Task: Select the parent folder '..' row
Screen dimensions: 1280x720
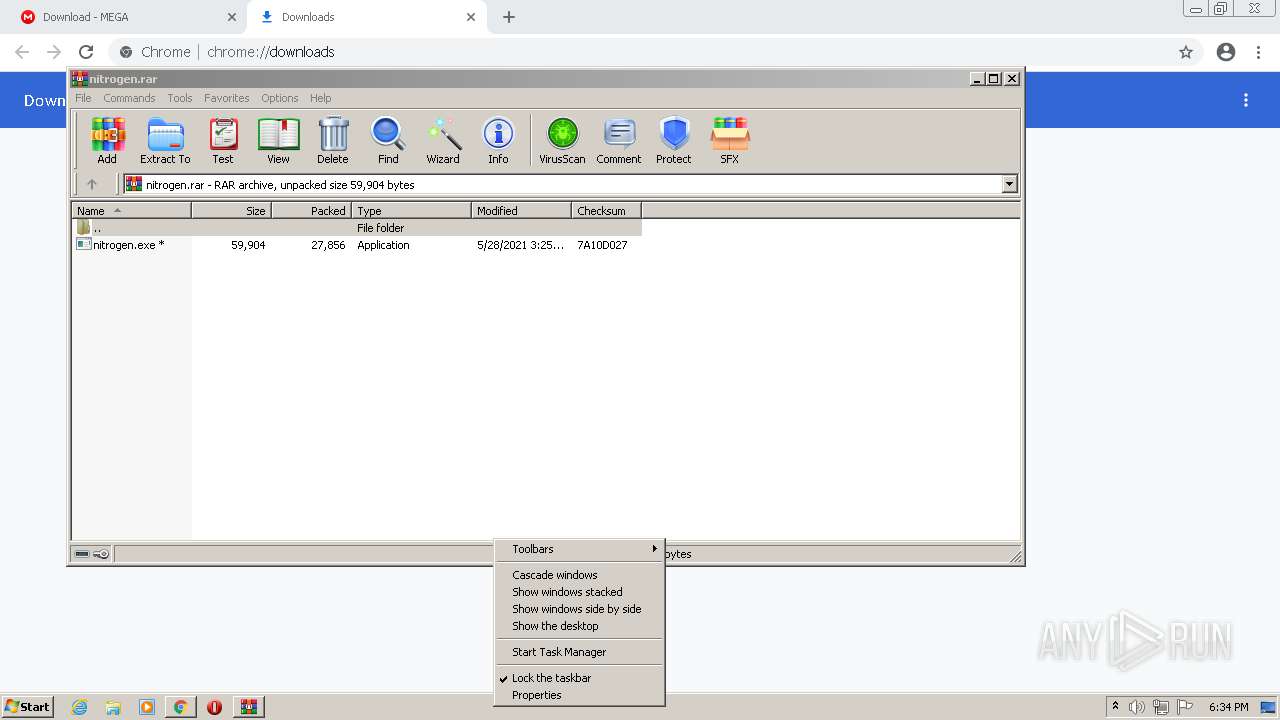Action: click(x=357, y=228)
